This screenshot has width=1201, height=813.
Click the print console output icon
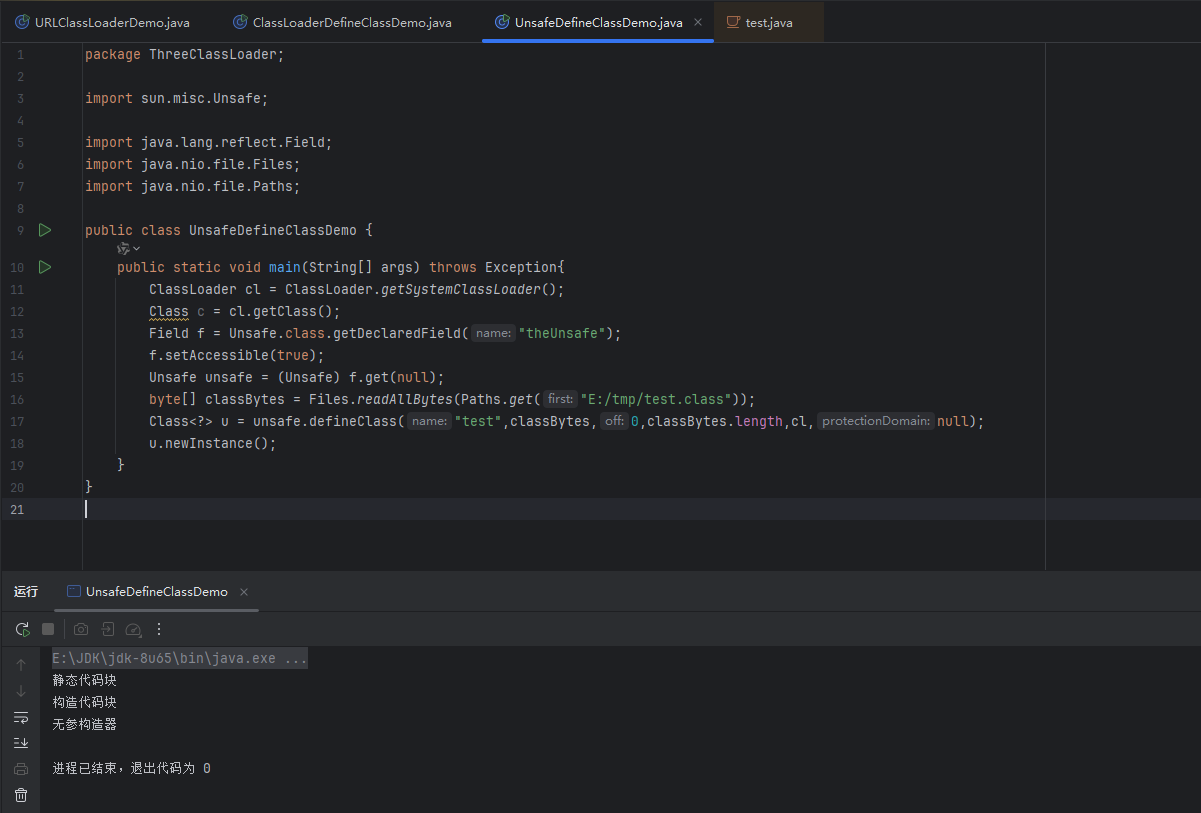(x=21, y=769)
